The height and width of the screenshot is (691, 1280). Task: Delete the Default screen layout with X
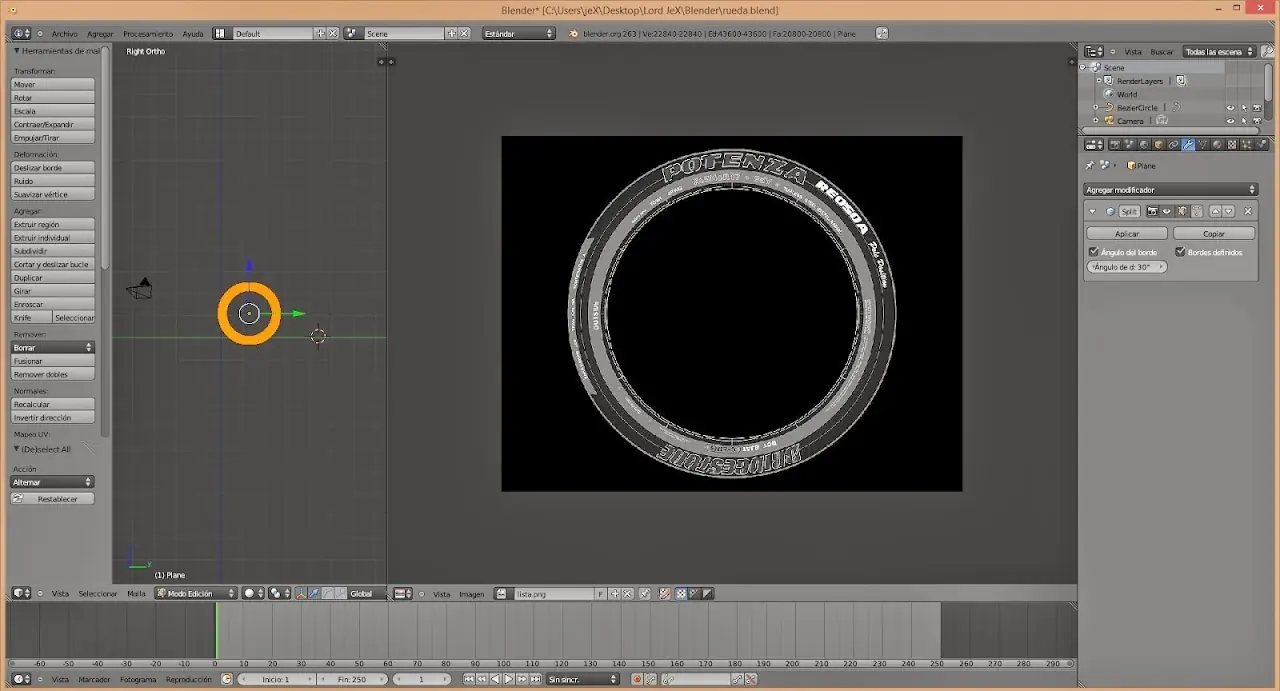pos(333,33)
